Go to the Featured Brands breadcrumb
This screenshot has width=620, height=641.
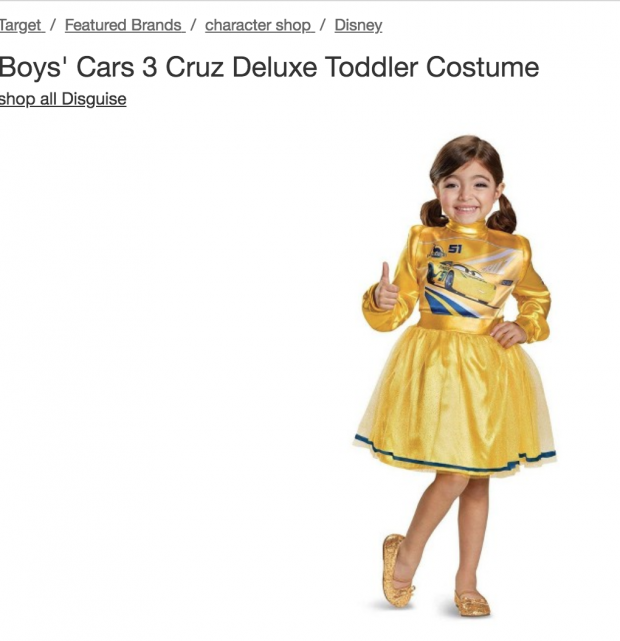tap(125, 25)
